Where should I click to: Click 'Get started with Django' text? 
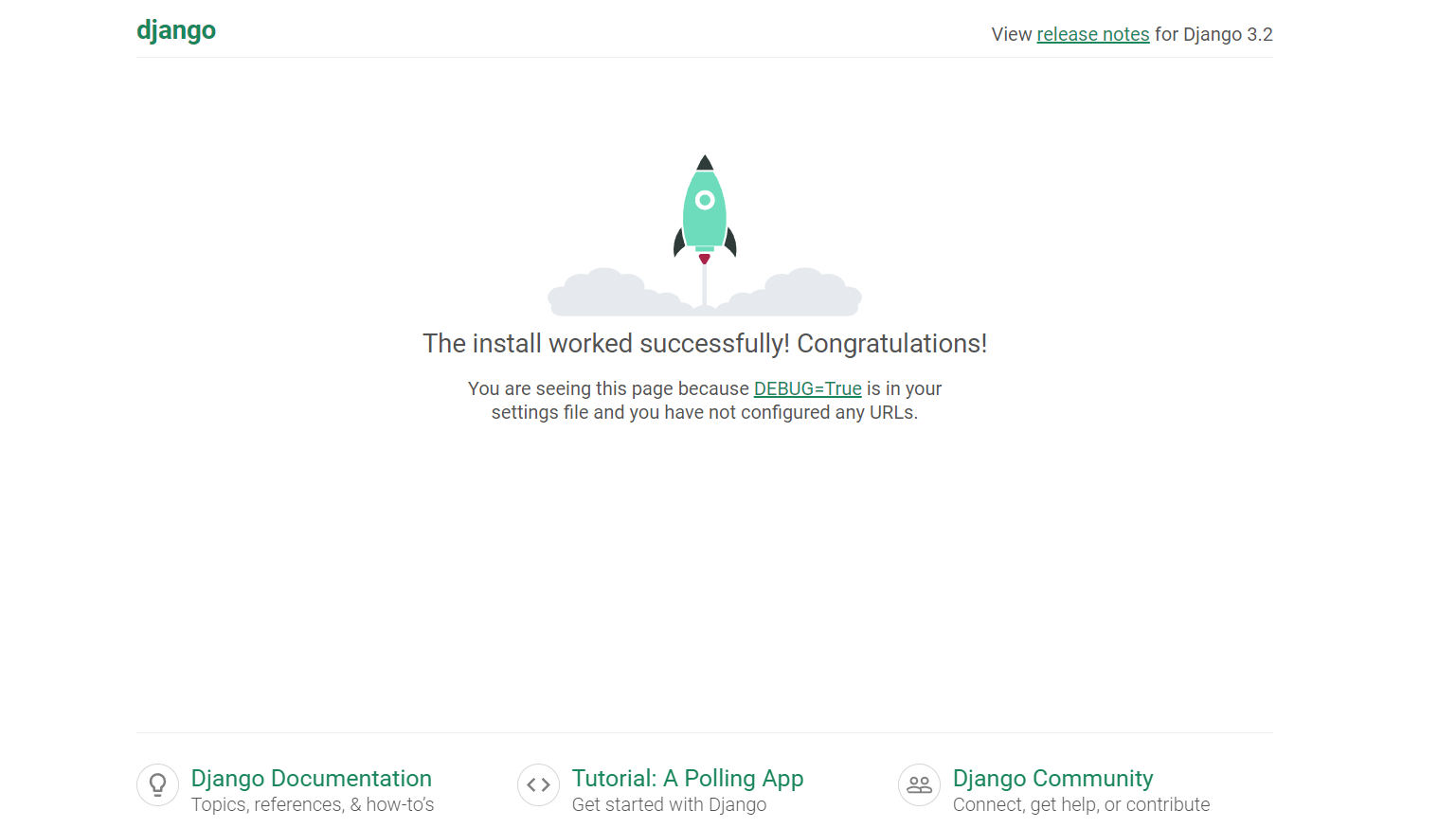(670, 804)
